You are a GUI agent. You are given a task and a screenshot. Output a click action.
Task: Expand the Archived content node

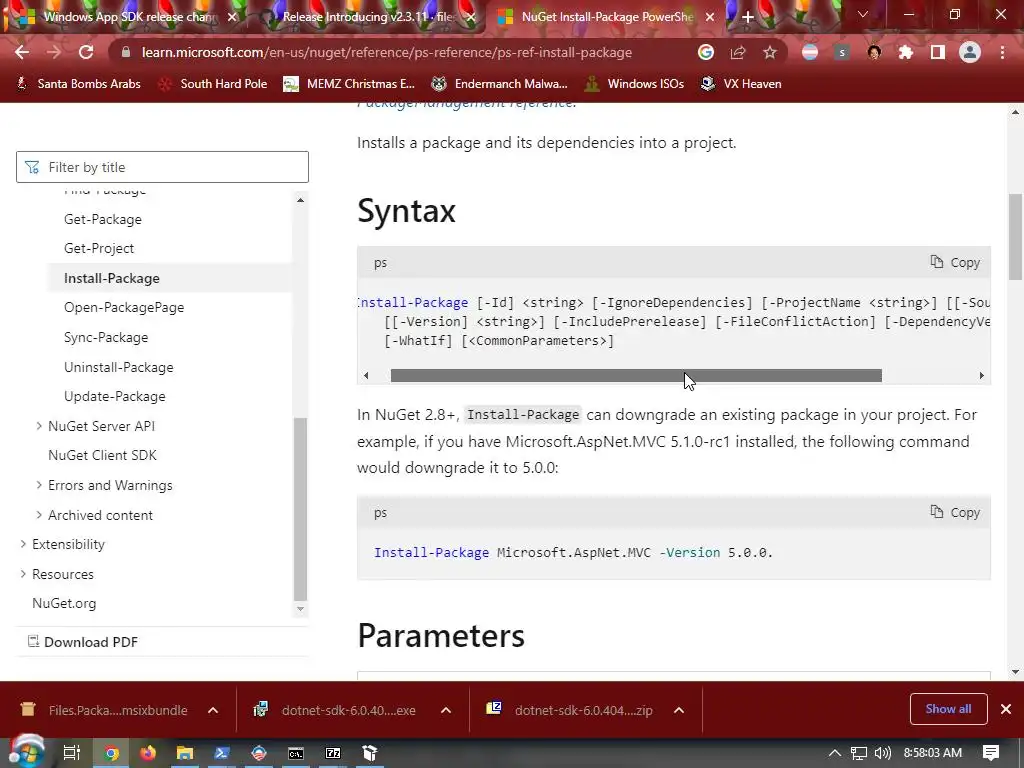pos(39,515)
